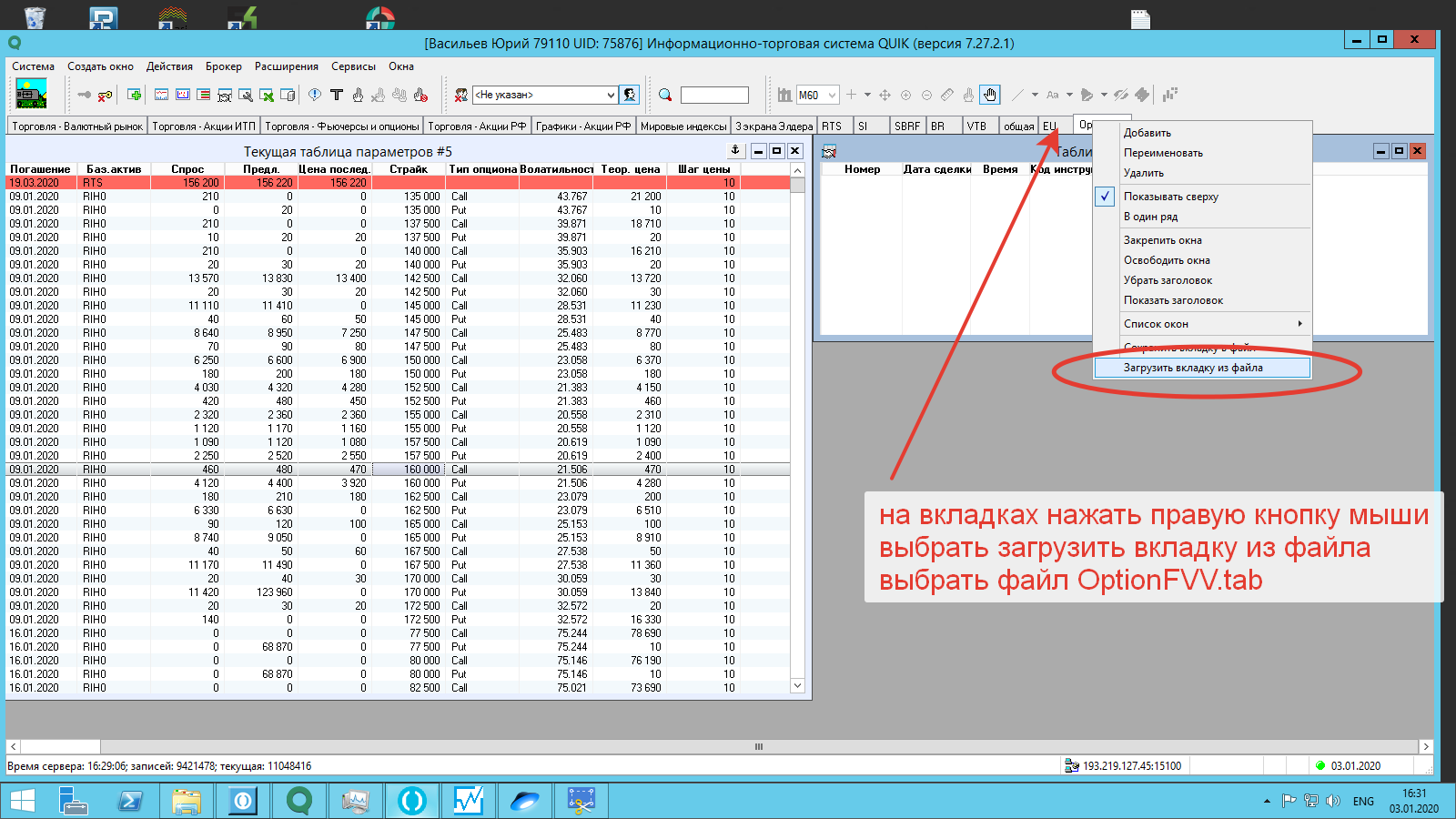Open Windows Start button on taskbar
The image size is (1456, 819).
click(x=22, y=801)
